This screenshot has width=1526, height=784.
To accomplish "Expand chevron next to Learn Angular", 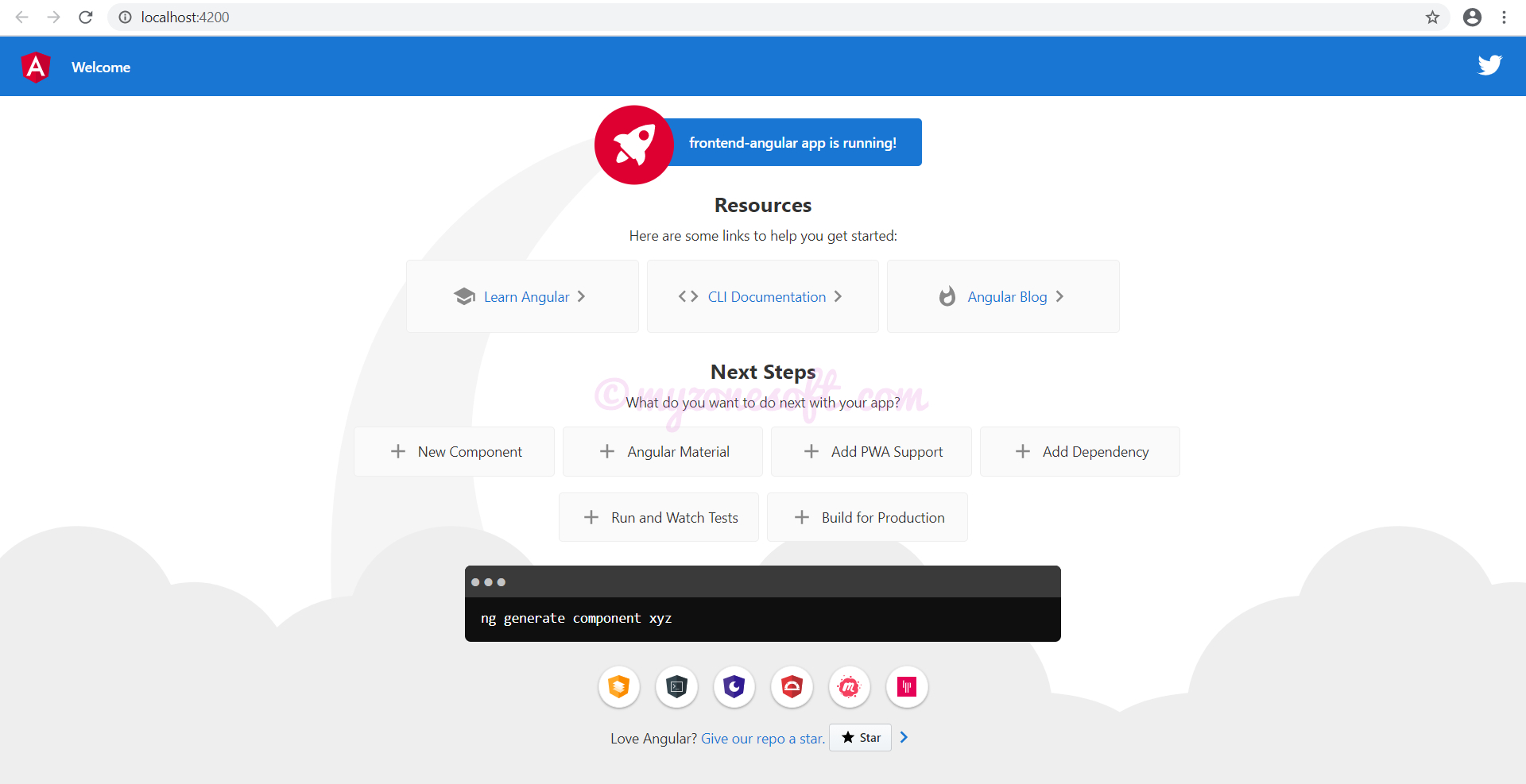I will (582, 296).
